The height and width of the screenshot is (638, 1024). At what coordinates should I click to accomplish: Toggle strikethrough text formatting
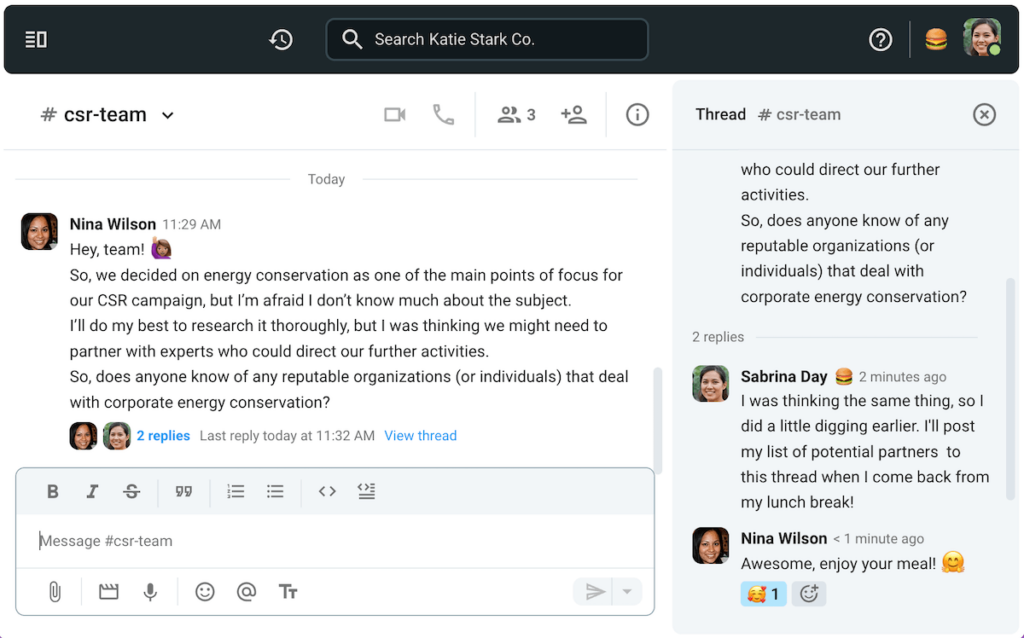click(x=132, y=491)
